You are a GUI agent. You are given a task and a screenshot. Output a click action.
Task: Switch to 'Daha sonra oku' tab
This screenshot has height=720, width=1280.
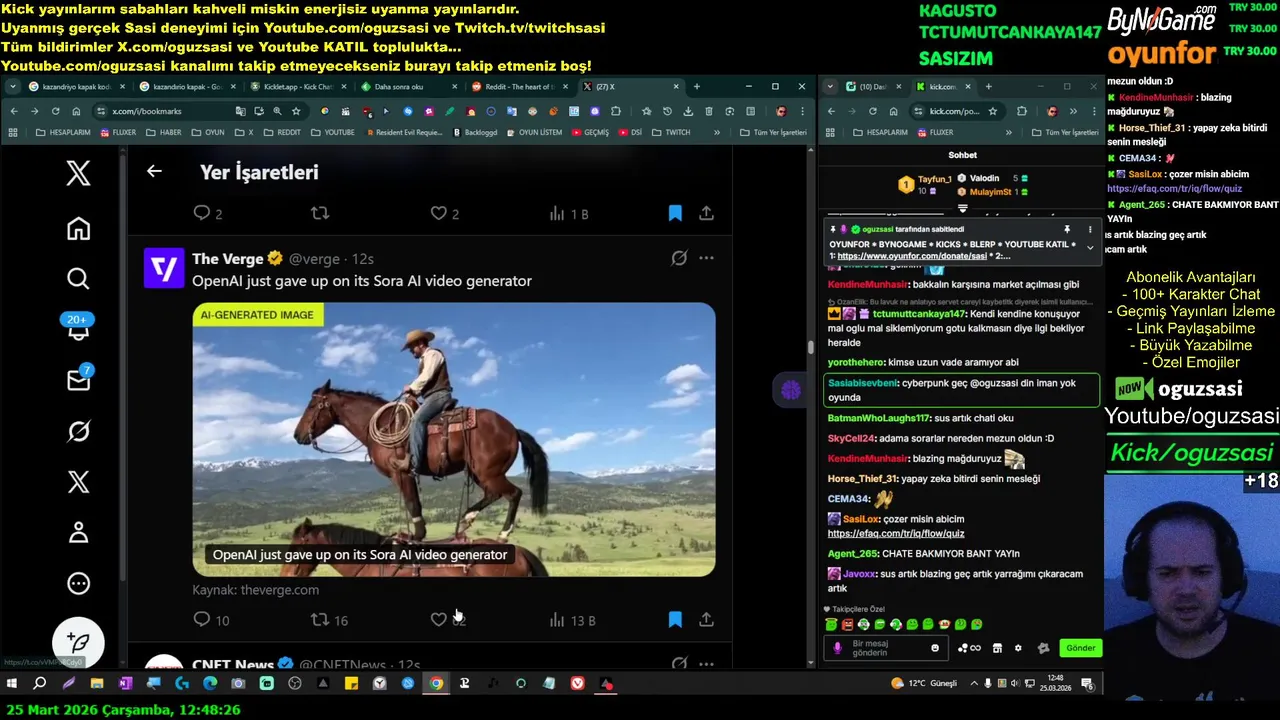pyautogui.click(x=405, y=87)
